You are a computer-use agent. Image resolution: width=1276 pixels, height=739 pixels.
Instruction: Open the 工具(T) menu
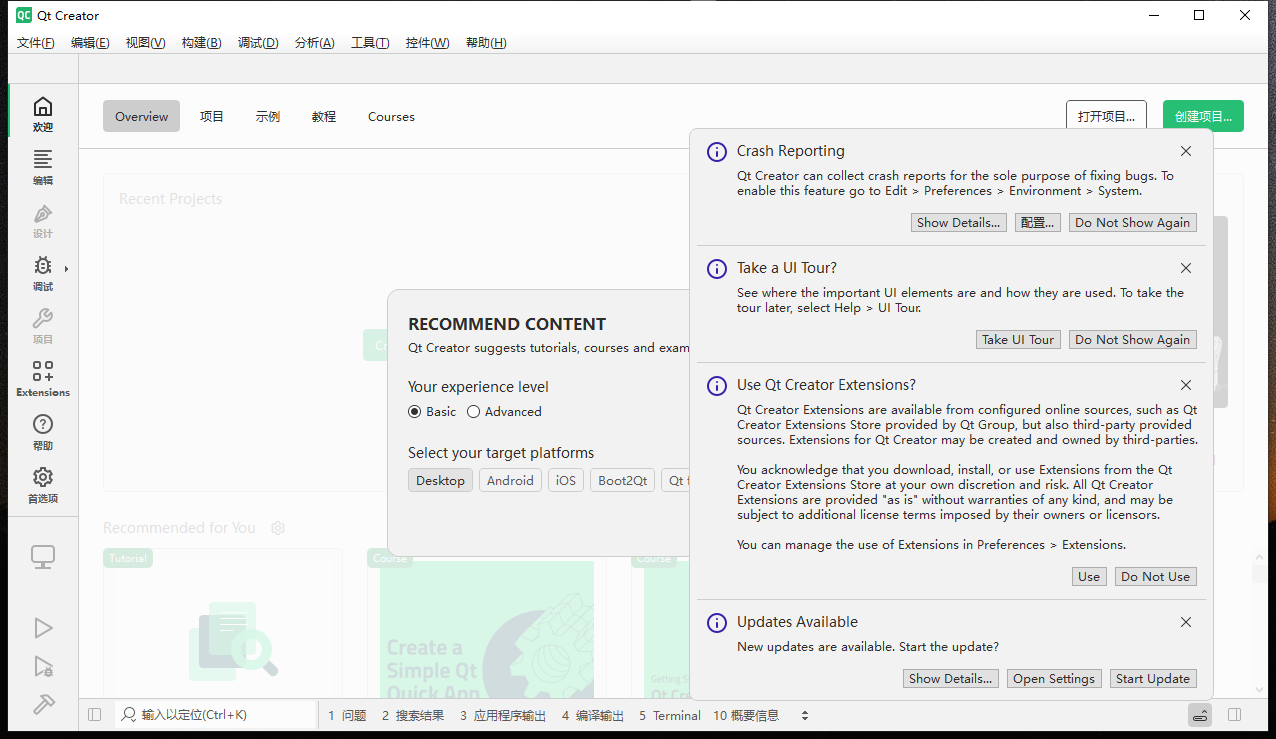pos(370,43)
